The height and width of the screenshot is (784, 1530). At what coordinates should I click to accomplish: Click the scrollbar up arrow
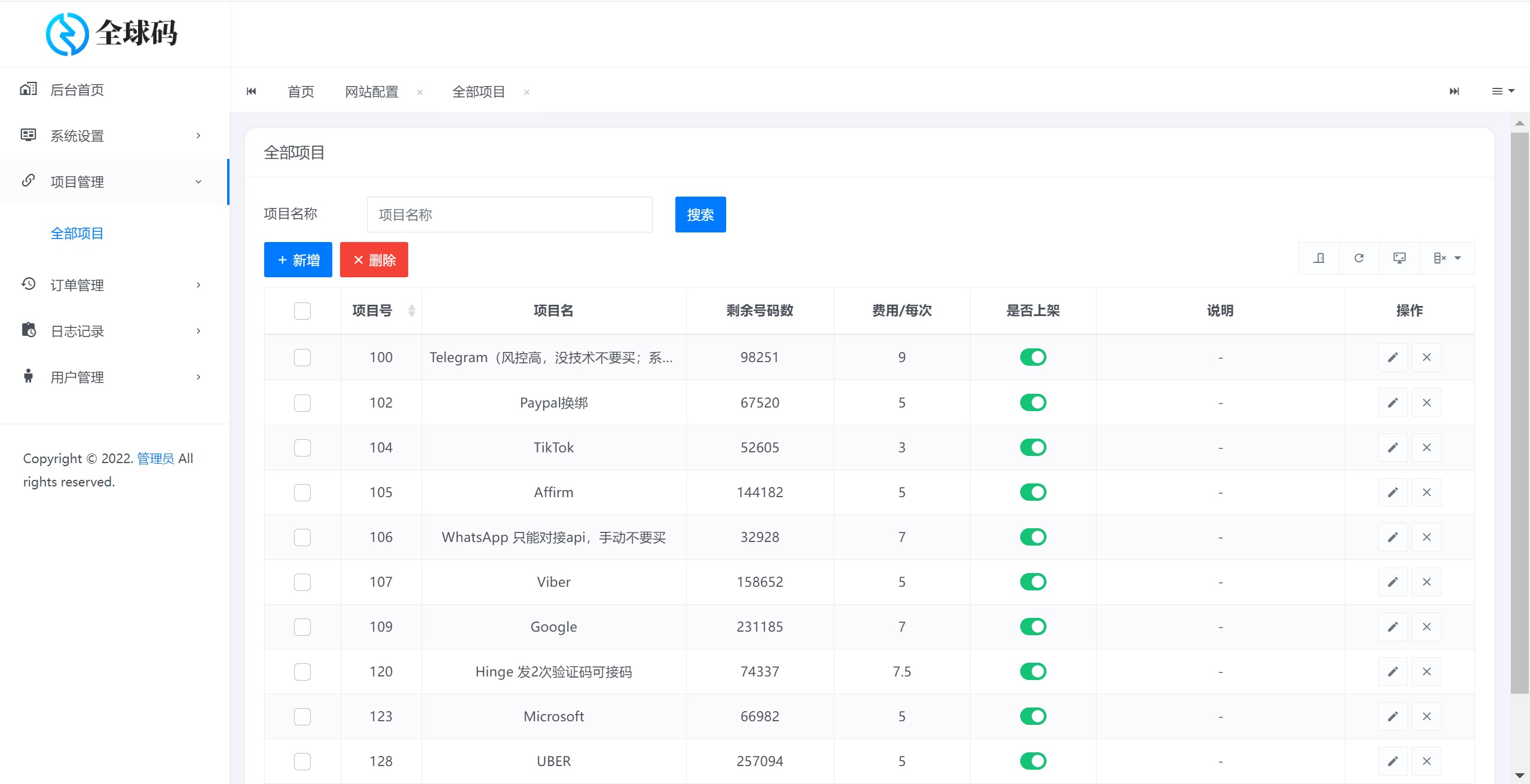click(x=1519, y=123)
